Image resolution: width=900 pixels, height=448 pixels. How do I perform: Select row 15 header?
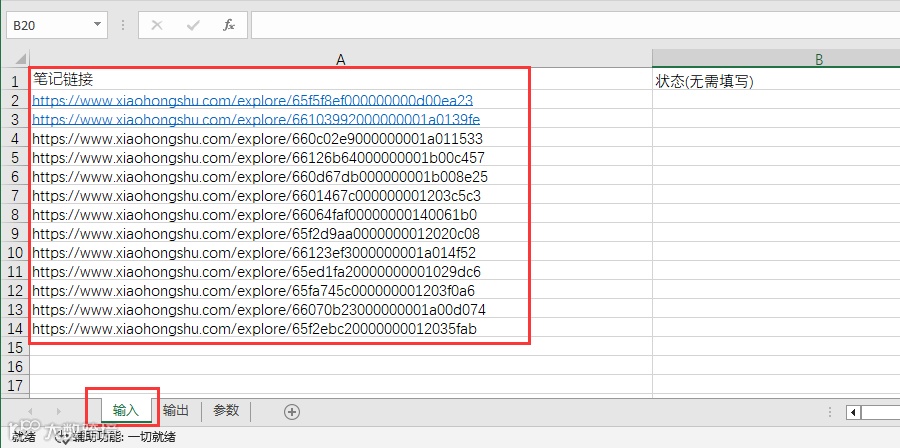coord(15,348)
